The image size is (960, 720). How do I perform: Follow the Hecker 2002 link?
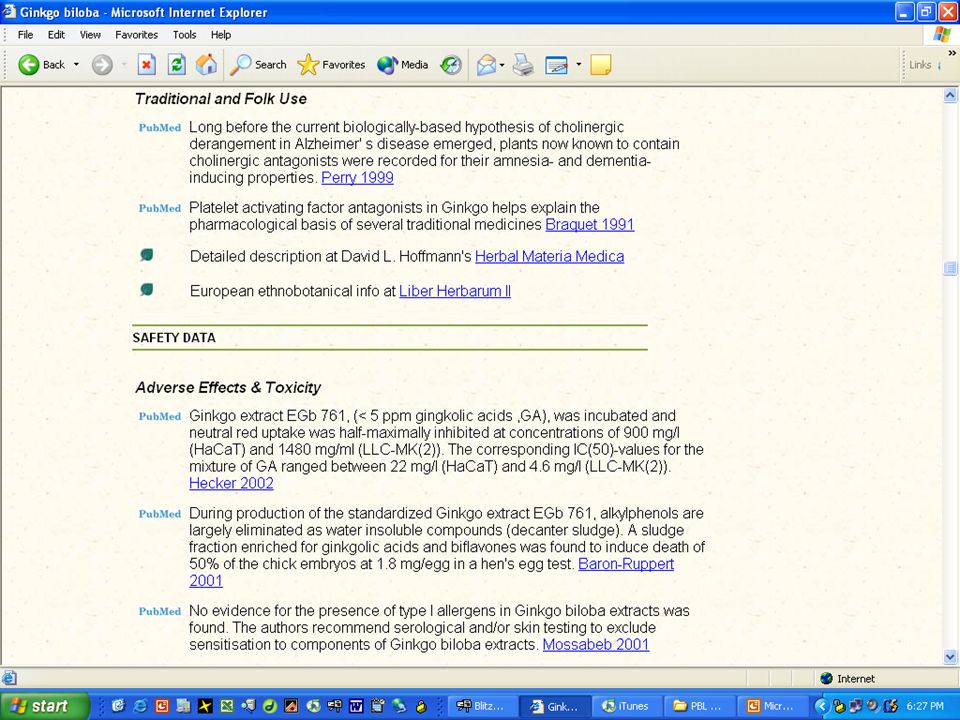point(231,483)
